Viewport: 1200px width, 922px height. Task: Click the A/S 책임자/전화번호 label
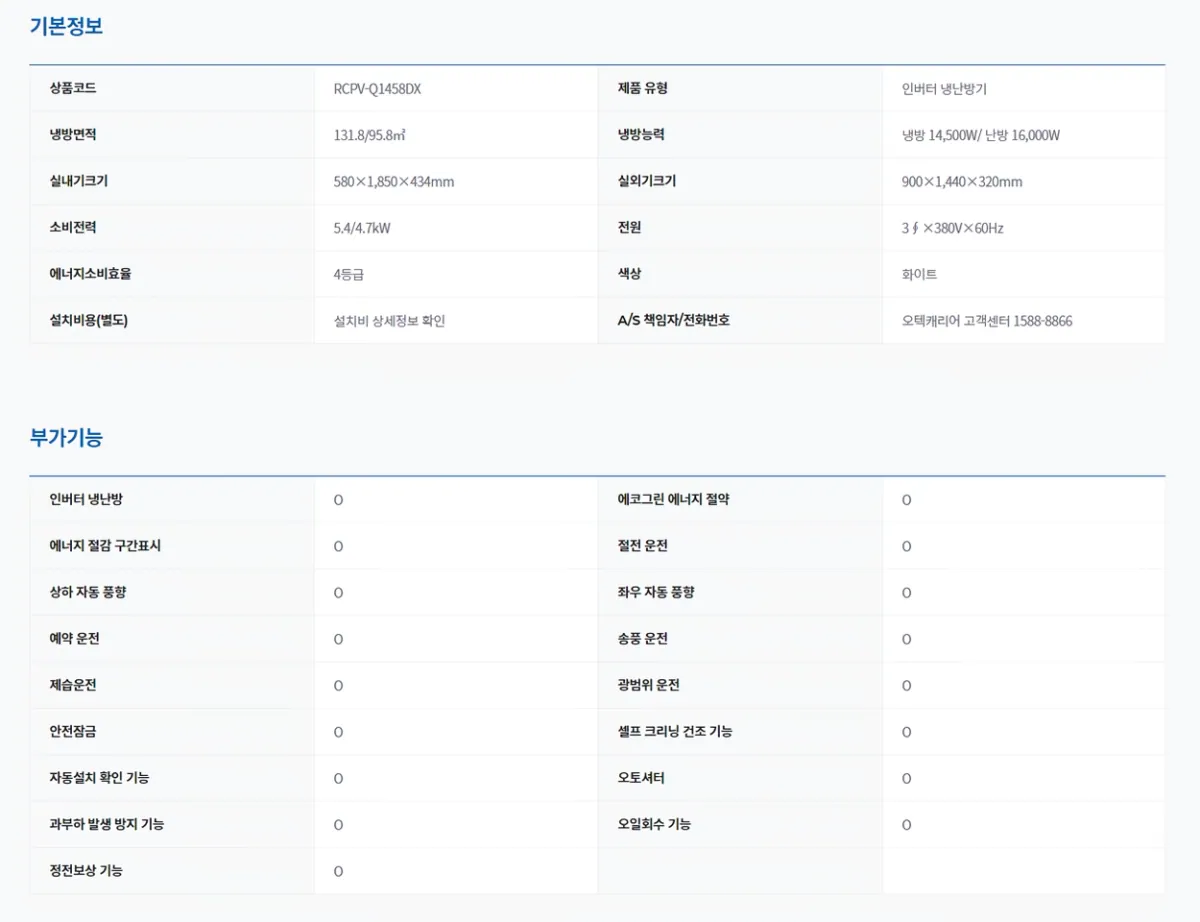pyautogui.click(x=674, y=320)
